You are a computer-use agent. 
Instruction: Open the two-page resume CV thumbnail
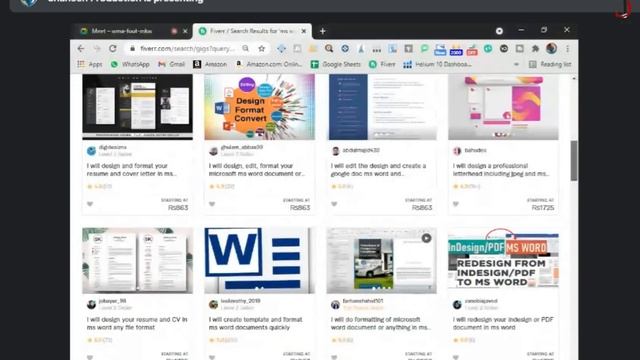click(x=138, y=260)
